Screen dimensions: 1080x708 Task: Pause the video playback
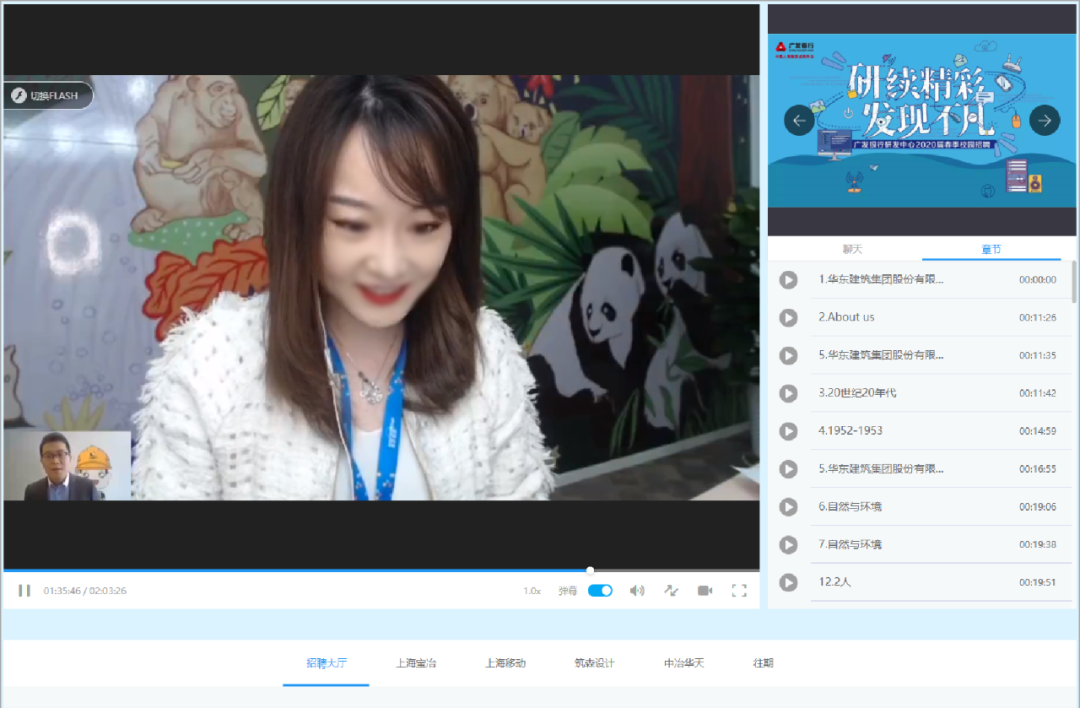pyautogui.click(x=24, y=590)
